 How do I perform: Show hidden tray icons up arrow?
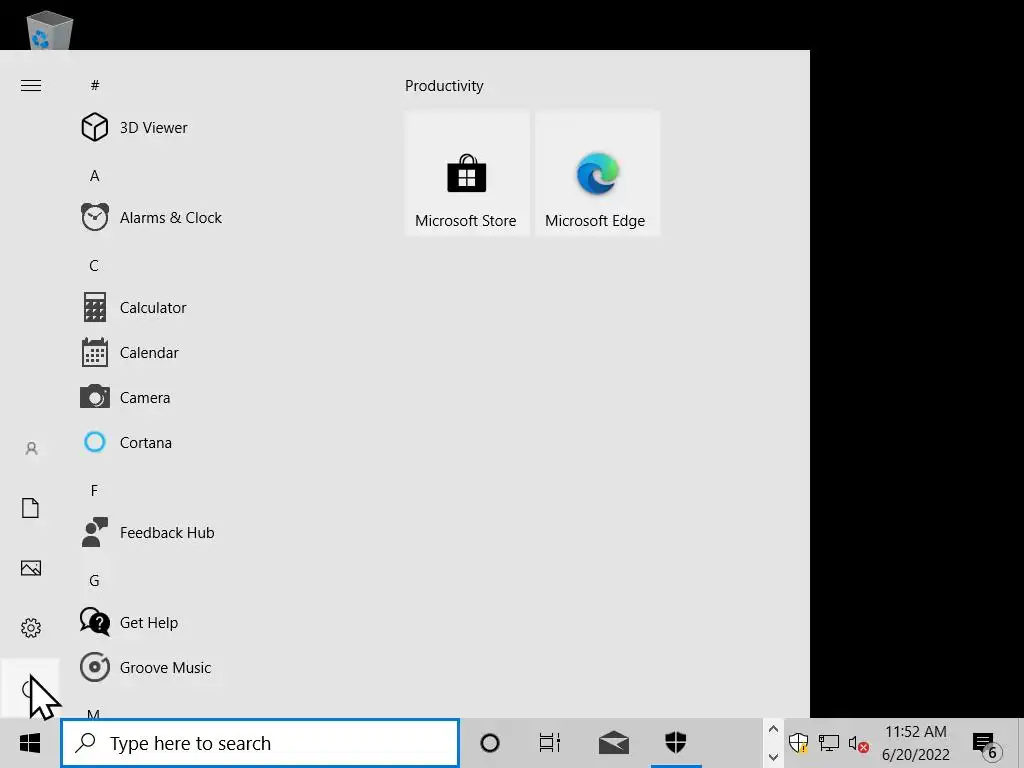[773, 729]
